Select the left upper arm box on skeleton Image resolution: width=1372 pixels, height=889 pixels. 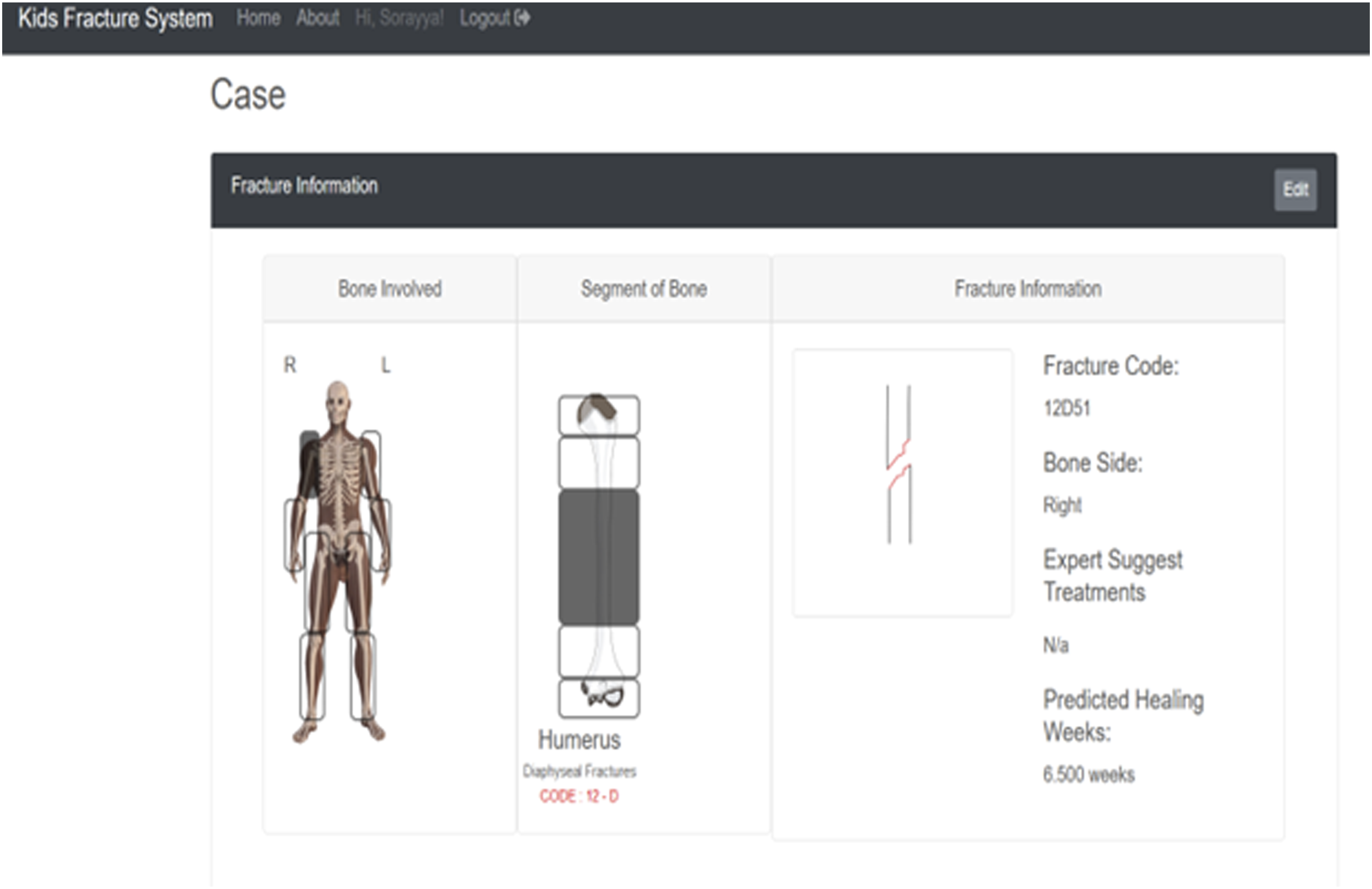tap(371, 464)
